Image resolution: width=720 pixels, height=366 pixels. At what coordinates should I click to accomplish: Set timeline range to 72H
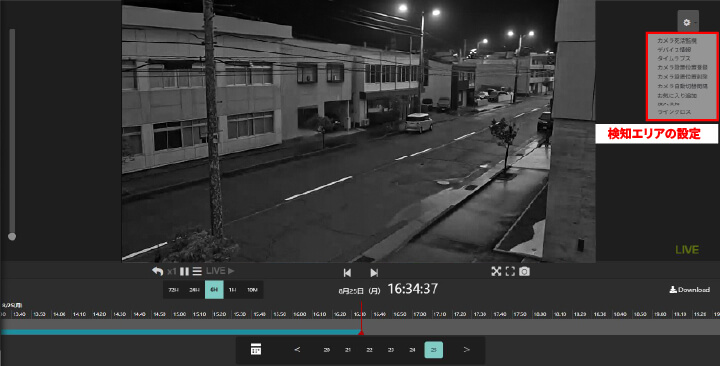pyautogui.click(x=173, y=290)
